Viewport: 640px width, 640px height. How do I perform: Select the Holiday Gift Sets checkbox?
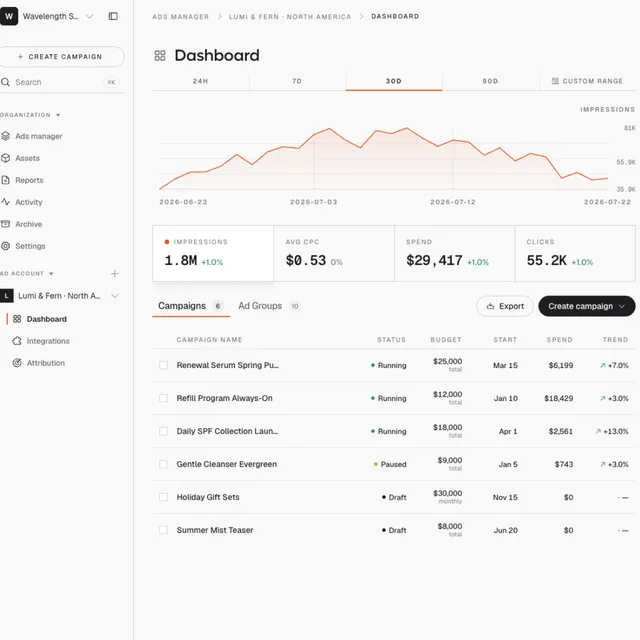tap(163, 497)
